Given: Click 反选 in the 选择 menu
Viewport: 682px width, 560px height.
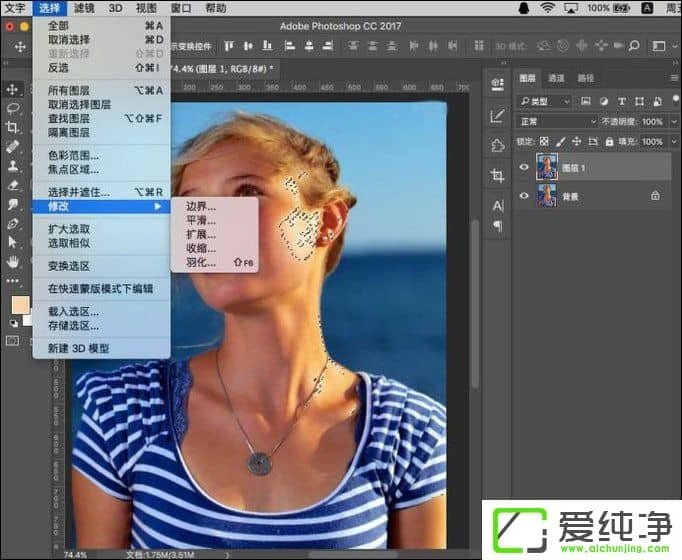Looking at the screenshot, I should click(x=59, y=68).
